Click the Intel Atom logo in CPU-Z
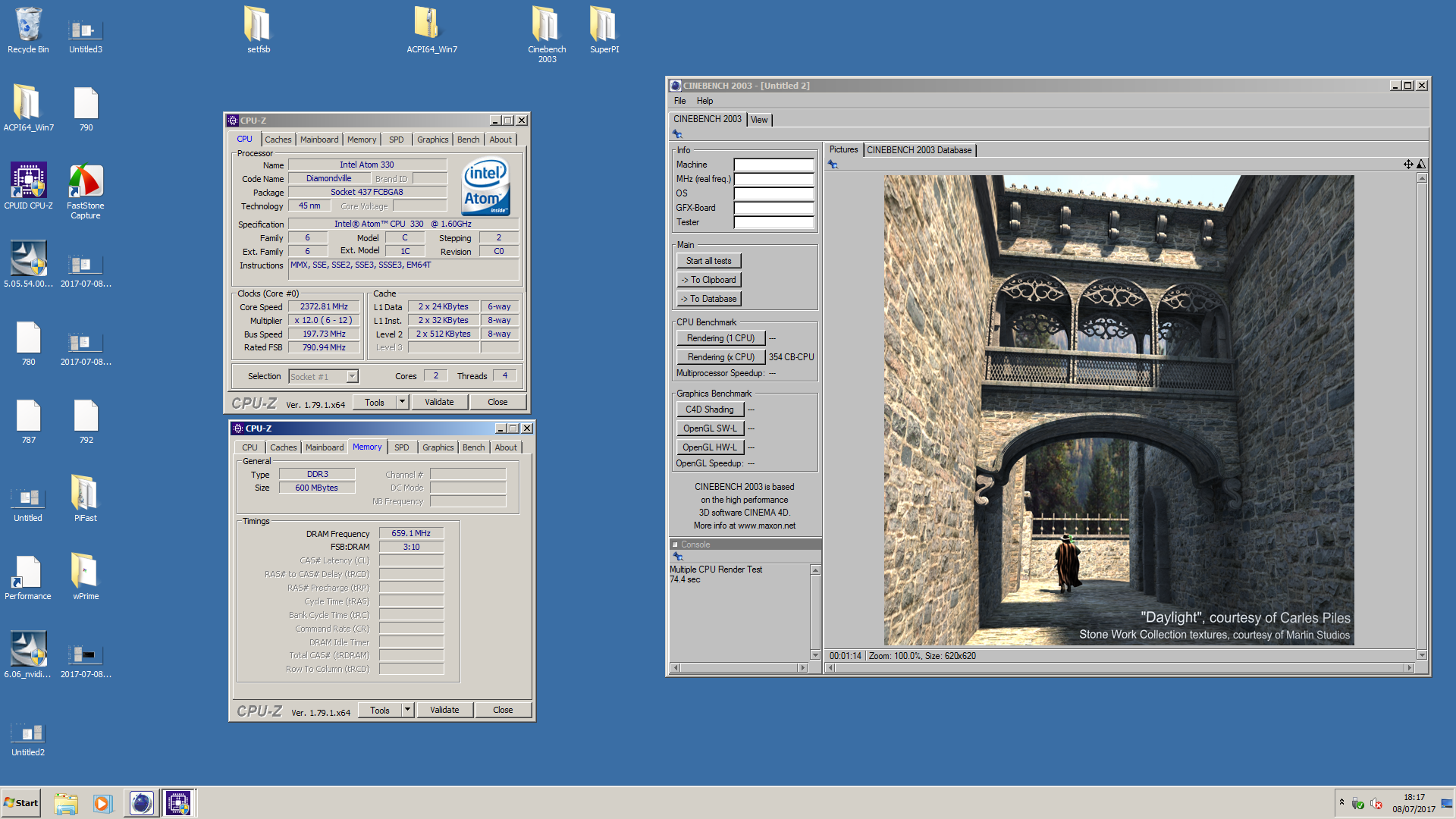The width and height of the screenshot is (1456, 819). tap(486, 187)
